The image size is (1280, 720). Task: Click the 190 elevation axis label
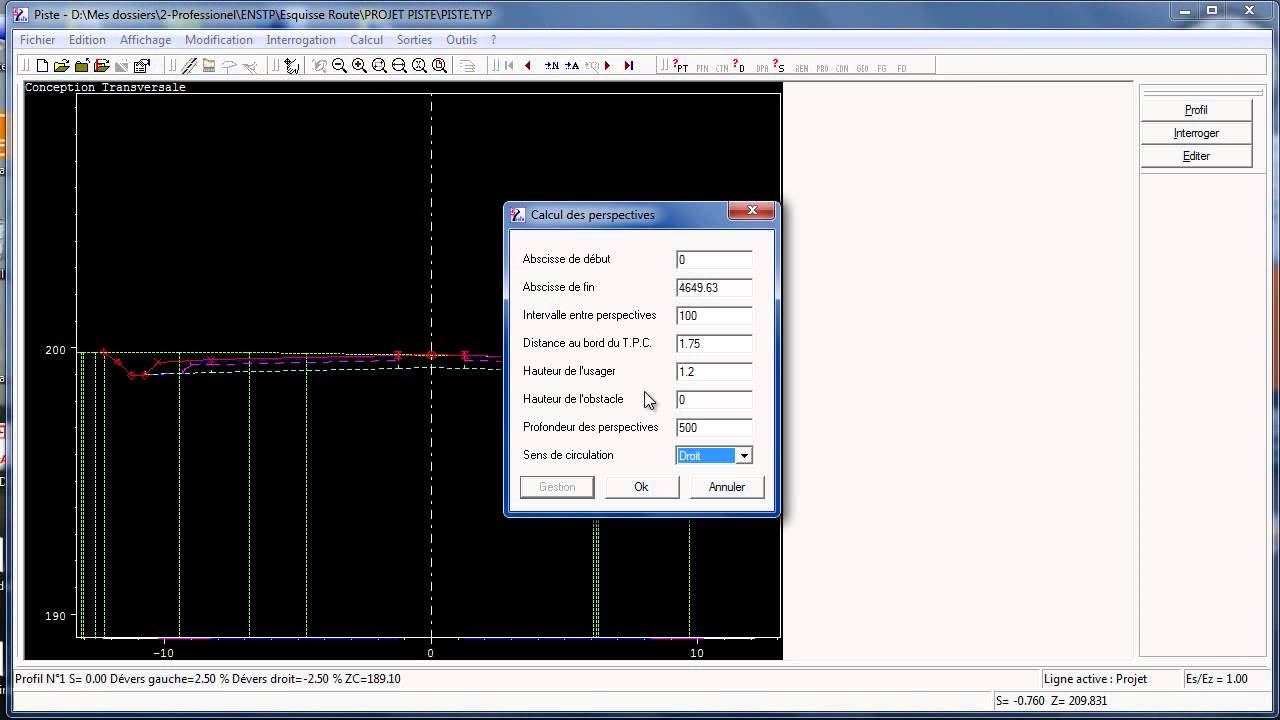pyautogui.click(x=55, y=616)
